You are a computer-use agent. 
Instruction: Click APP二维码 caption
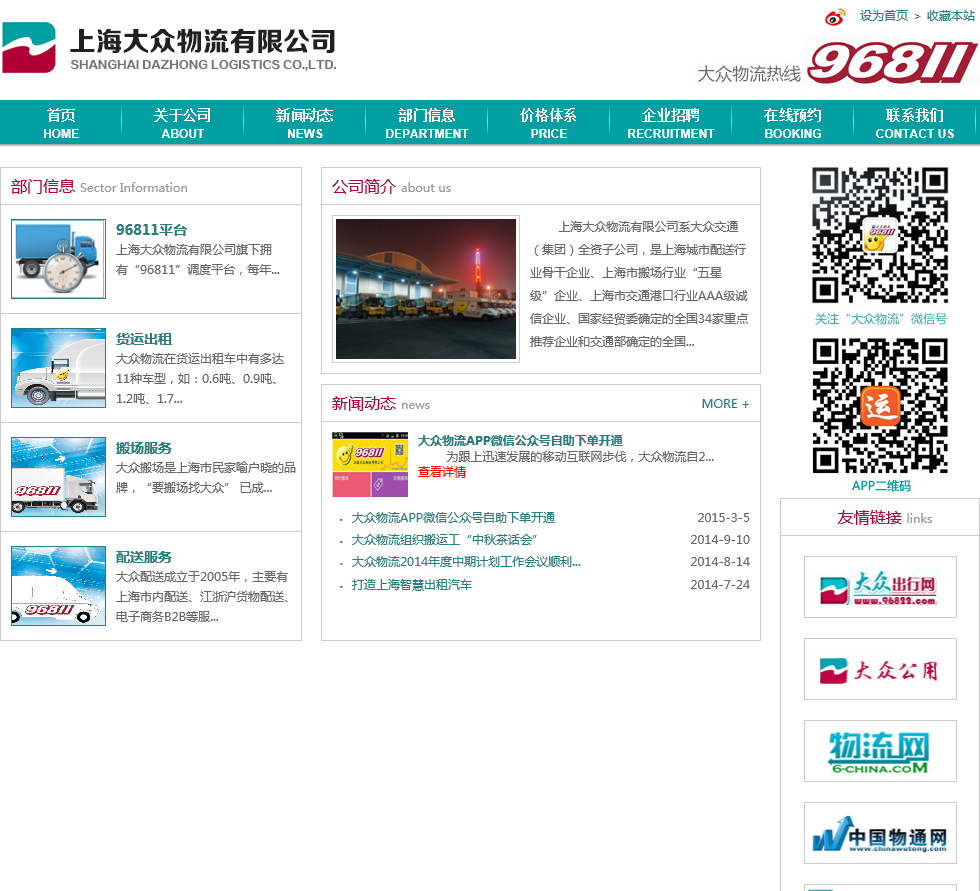(881, 486)
